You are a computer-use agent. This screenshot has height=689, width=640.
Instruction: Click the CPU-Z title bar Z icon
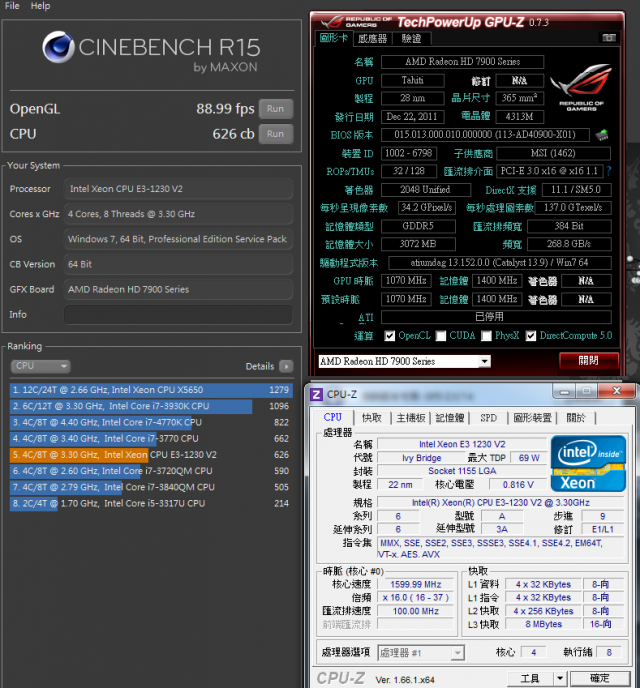[x=316, y=394]
